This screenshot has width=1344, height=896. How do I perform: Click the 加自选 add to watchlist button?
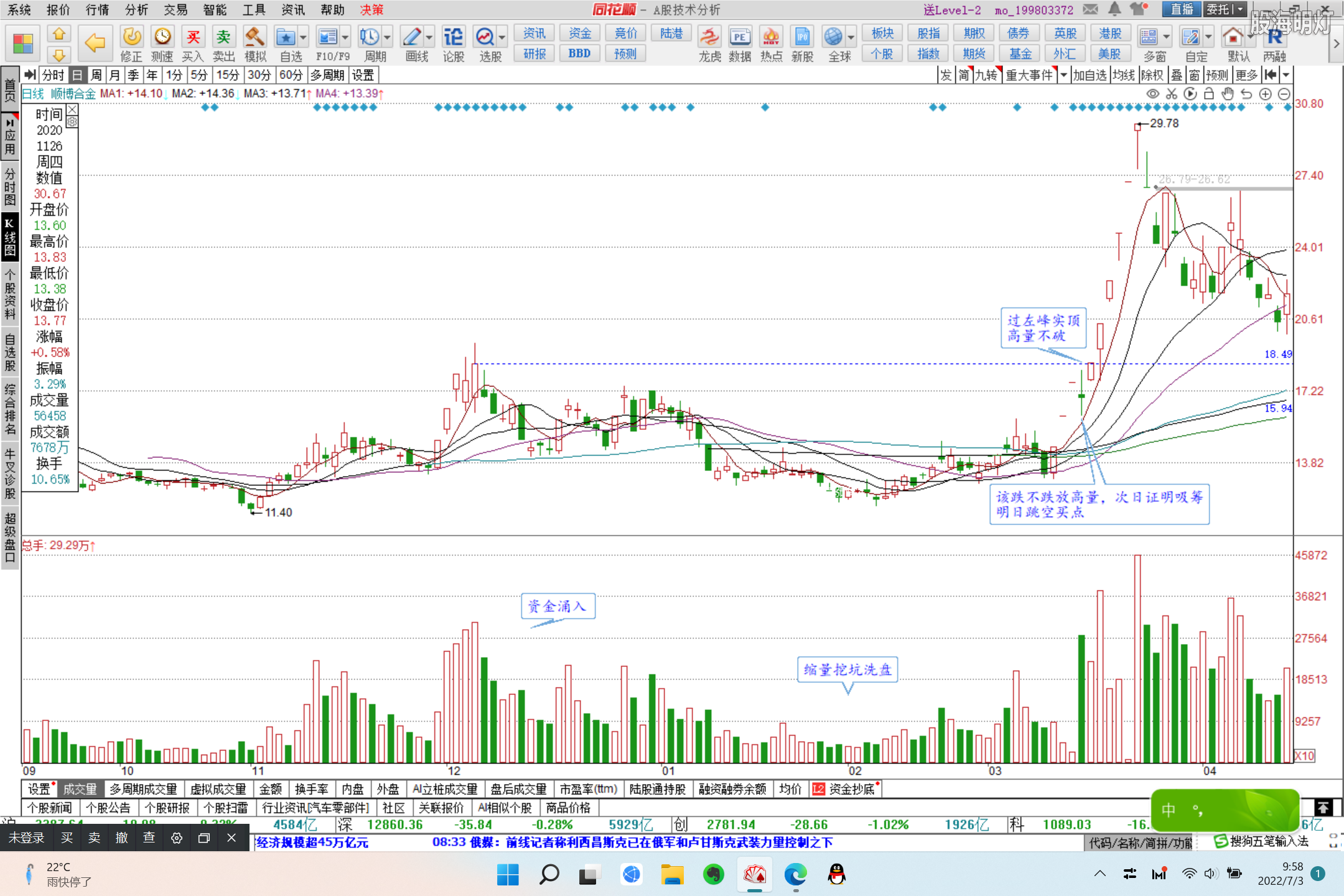click(x=1089, y=75)
